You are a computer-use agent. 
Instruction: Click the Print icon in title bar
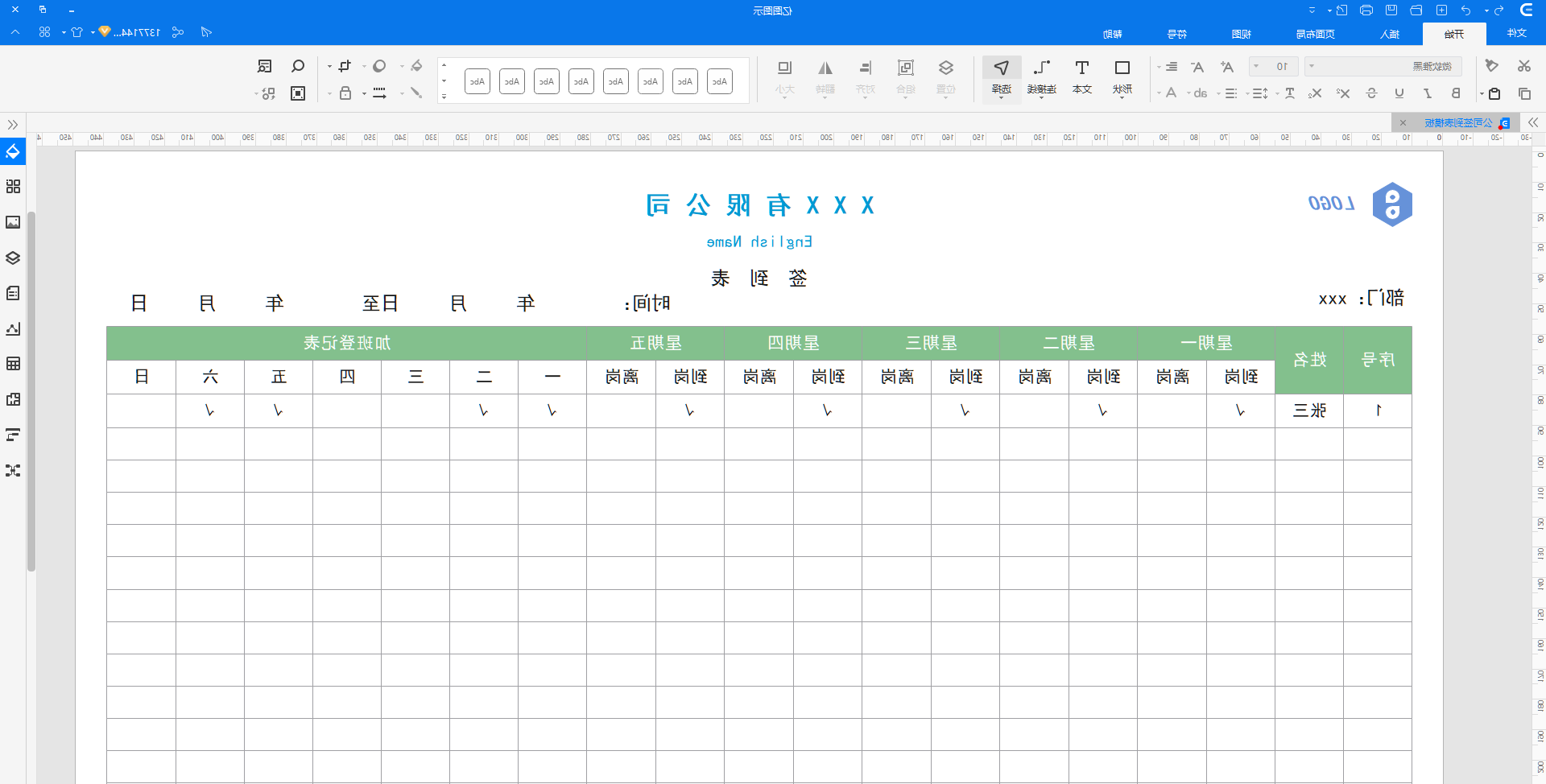[1366, 10]
